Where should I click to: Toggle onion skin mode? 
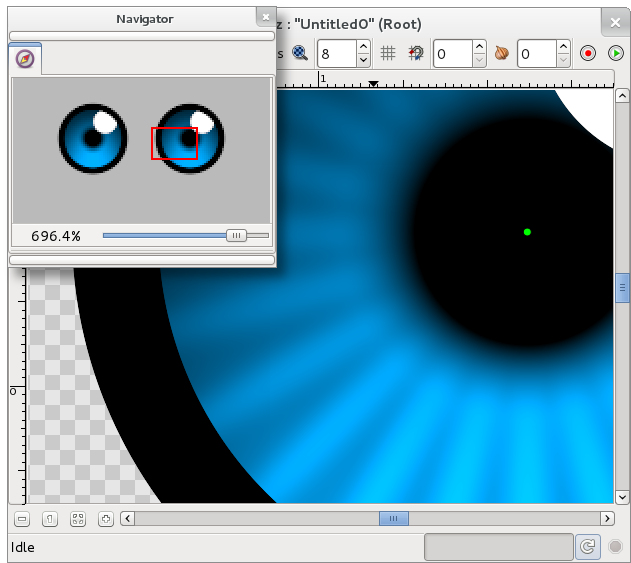(x=501, y=53)
